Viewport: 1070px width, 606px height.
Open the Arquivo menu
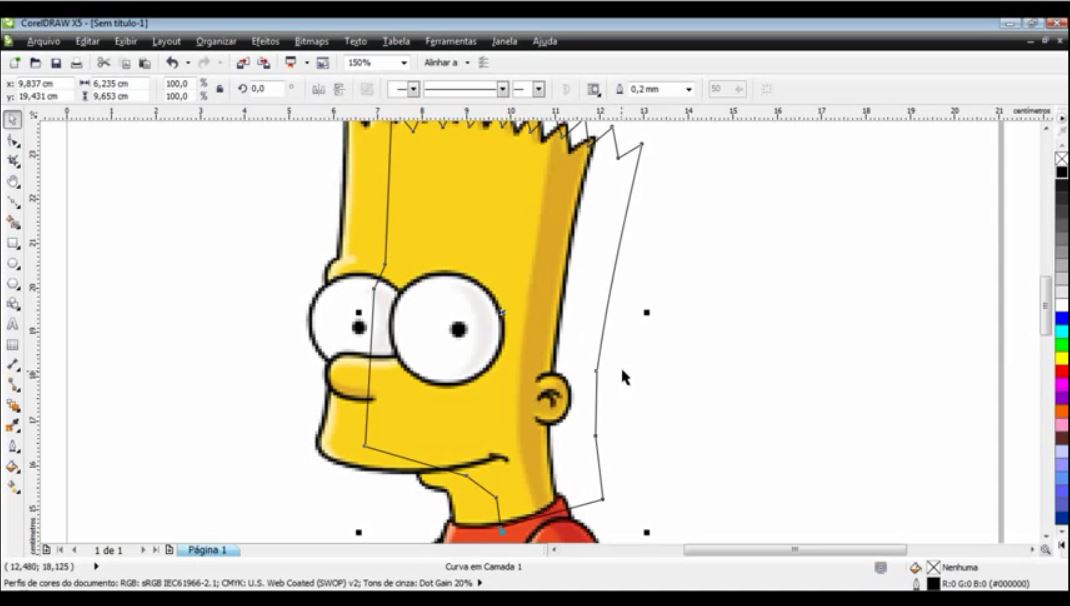(x=43, y=41)
